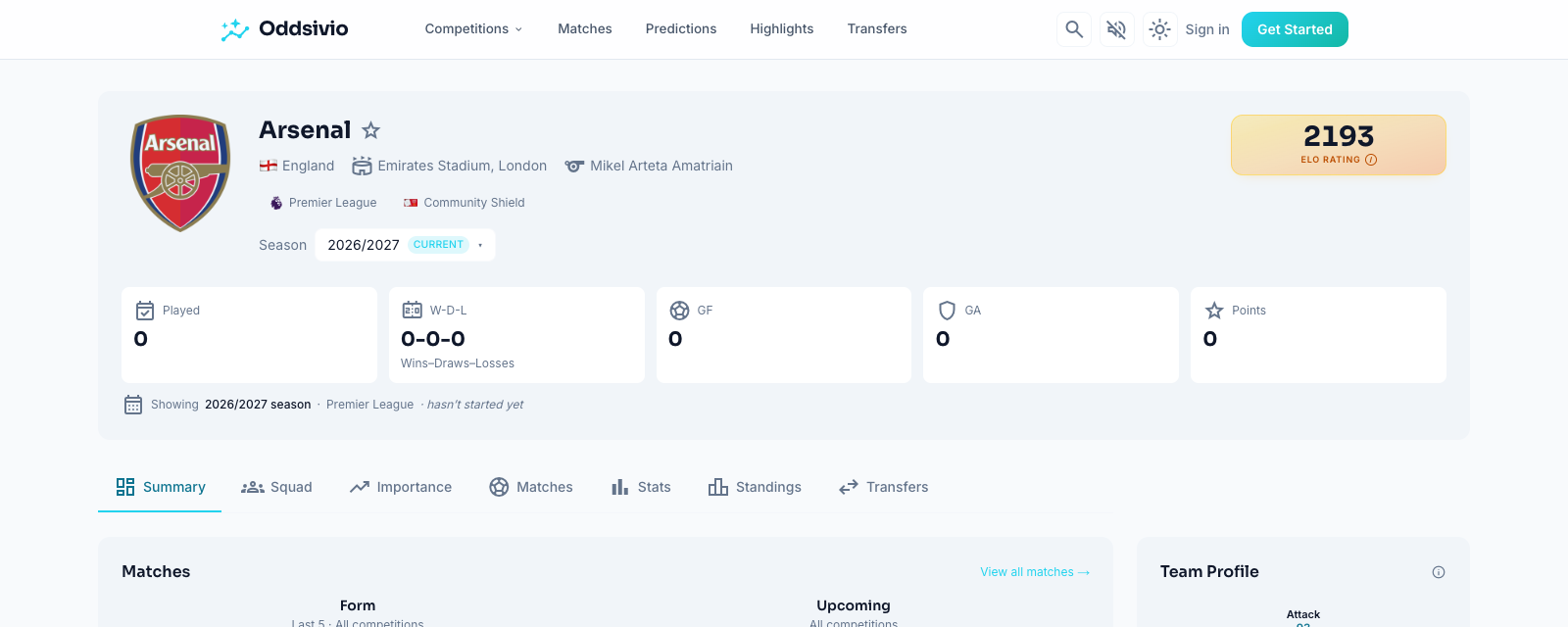The height and width of the screenshot is (627, 1568).
Task: Click the Wins–Draws–Losses caption
Action: click(x=458, y=363)
